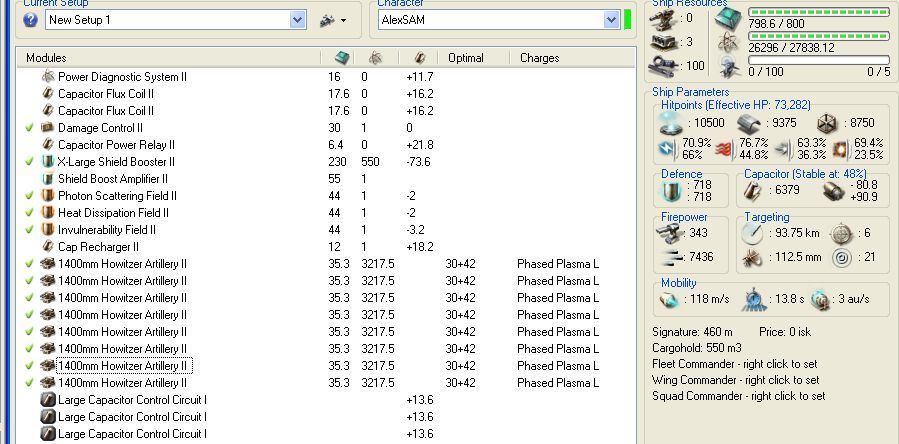
Task: Click the launcher hardpoints icon showing 3
Action: tap(664, 42)
